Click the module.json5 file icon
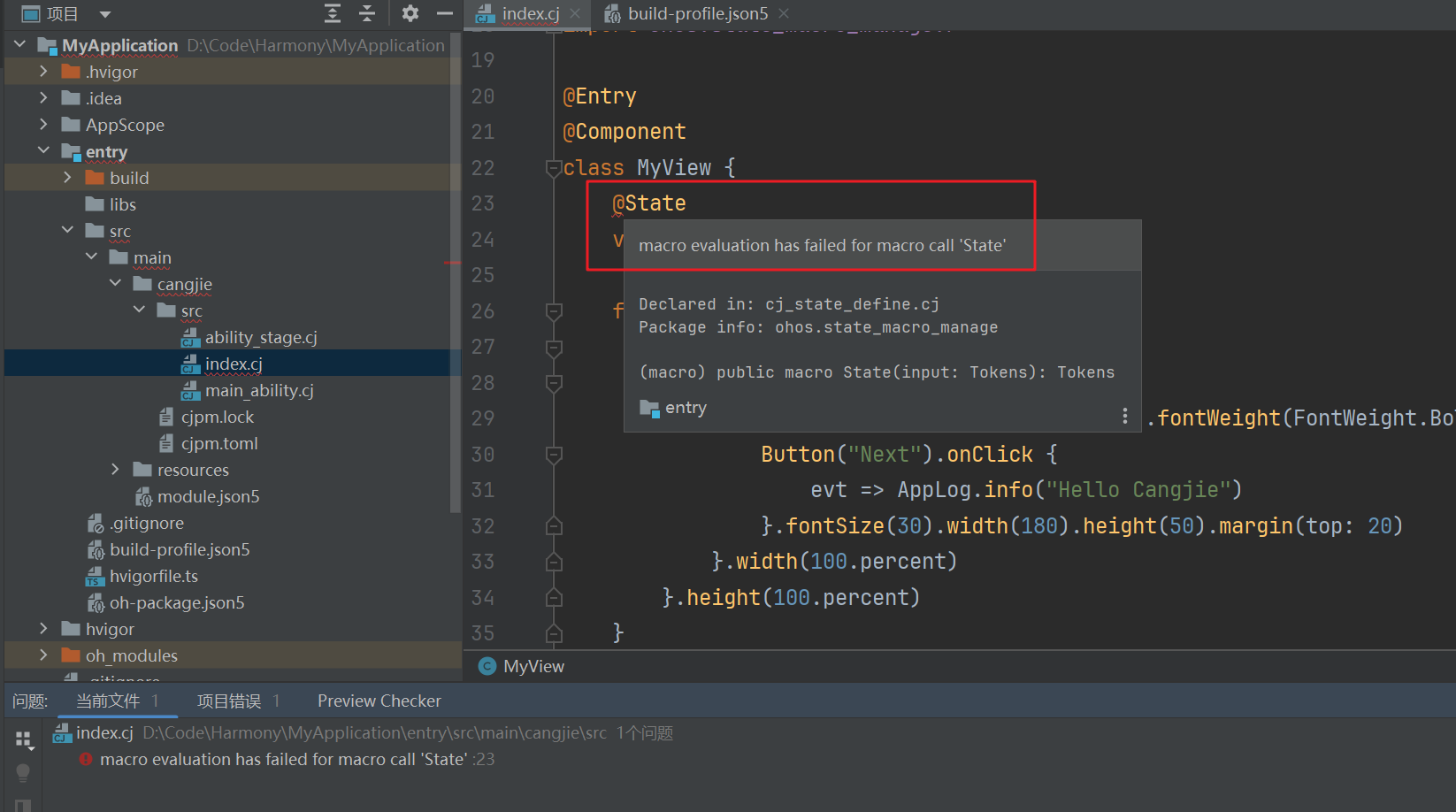Image resolution: width=1456 pixels, height=812 pixels. [142, 496]
